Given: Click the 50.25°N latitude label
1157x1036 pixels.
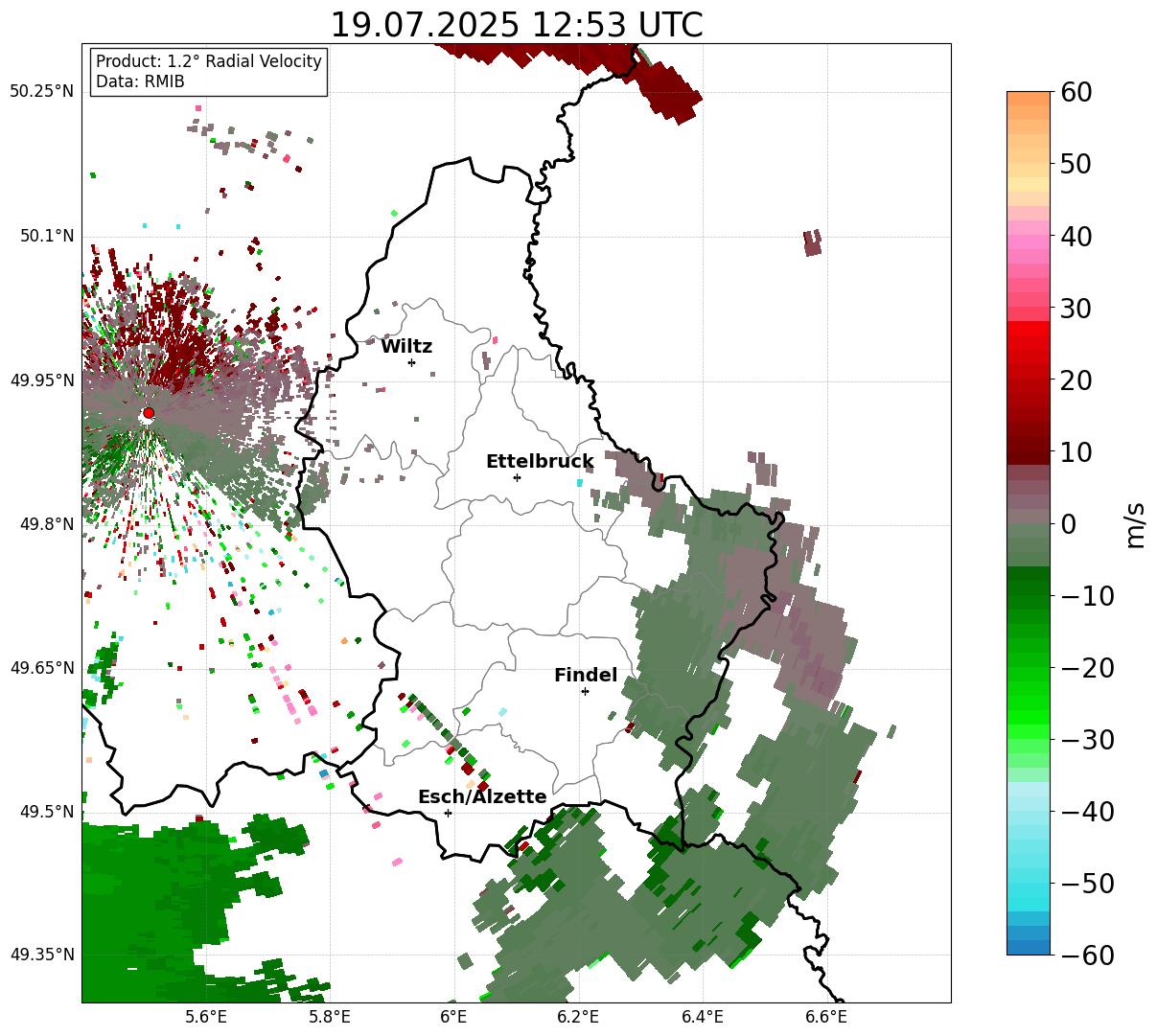Looking at the screenshot, I should click(41, 92).
